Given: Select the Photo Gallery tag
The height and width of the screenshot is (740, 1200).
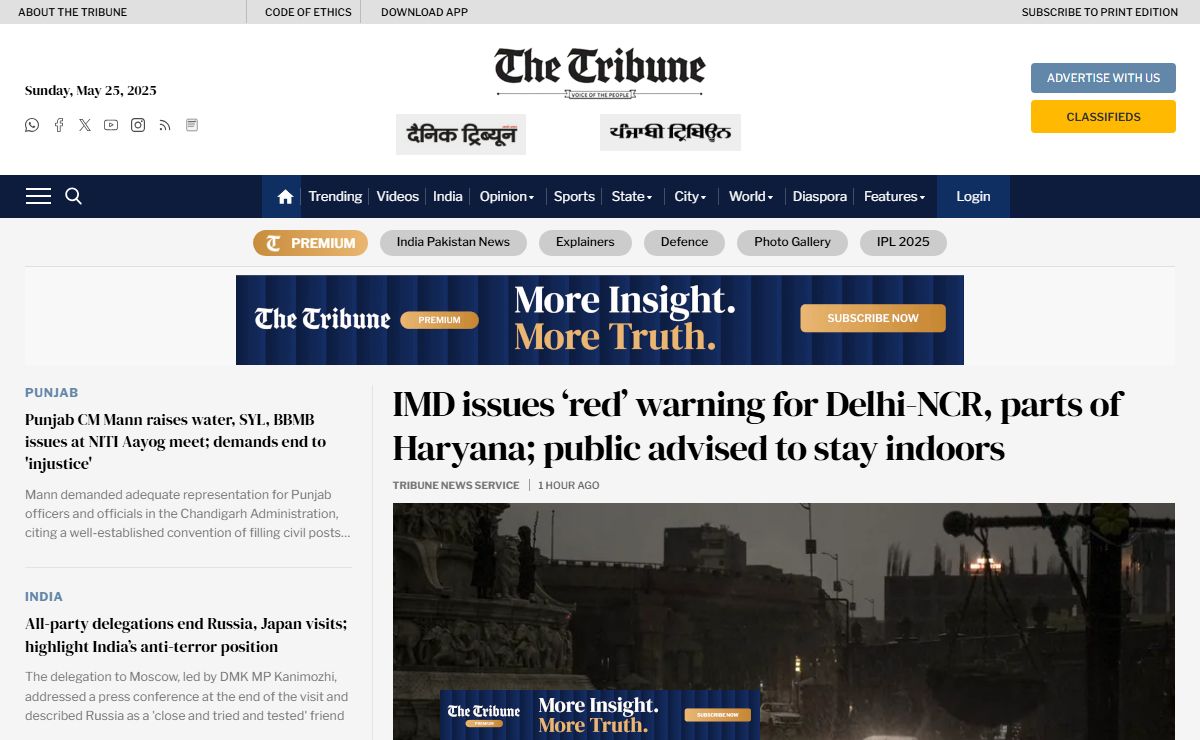Looking at the screenshot, I should (792, 242).
